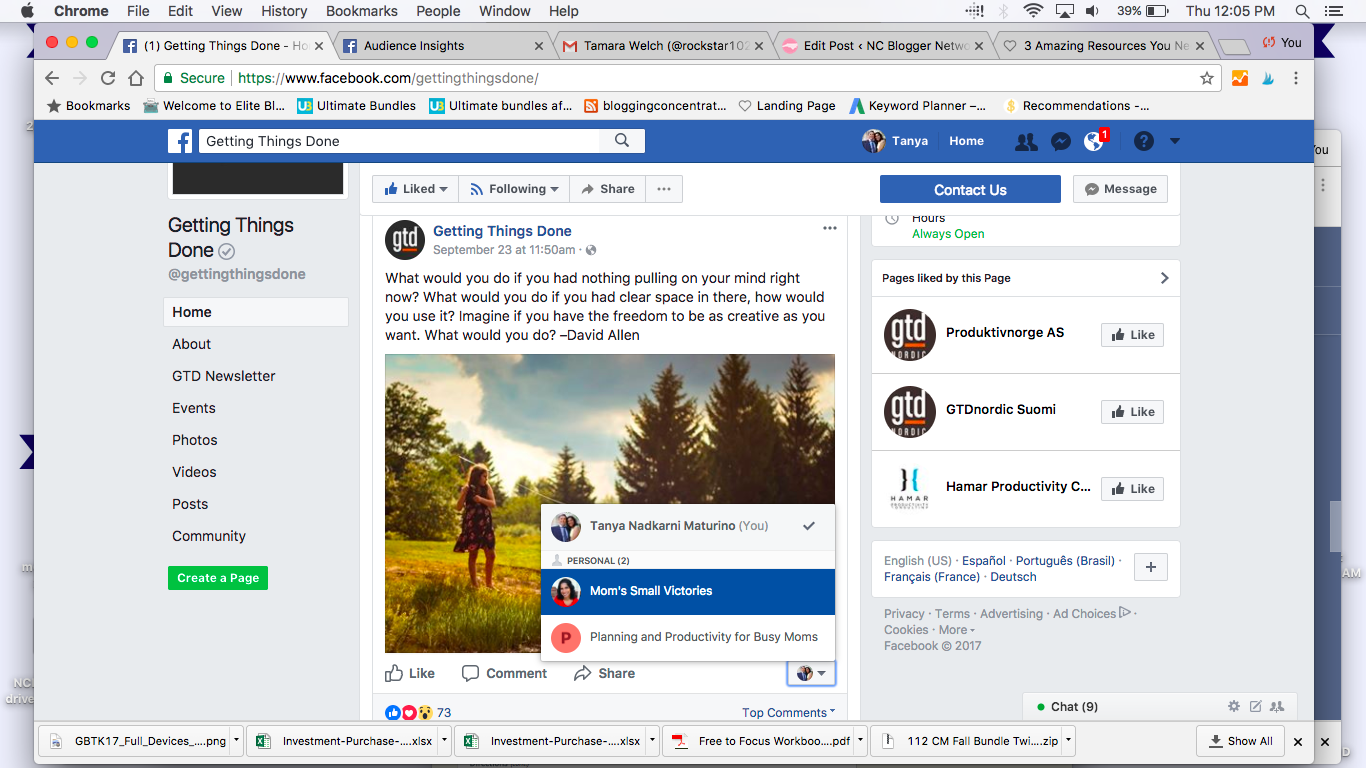Open chat settings gear icon

tap(1234, 707)
